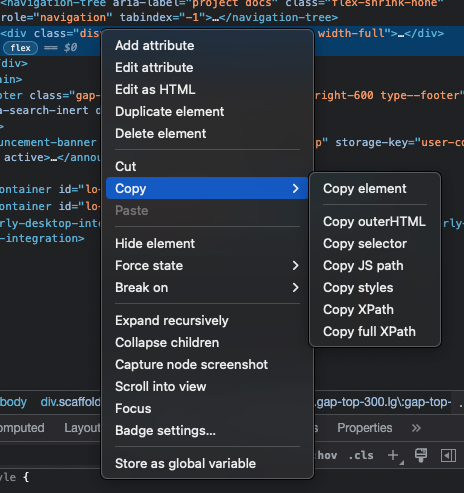Click the new style rule plus icon
The height and width of the screenshot is (493, 464).
click(x=394, y=455)
